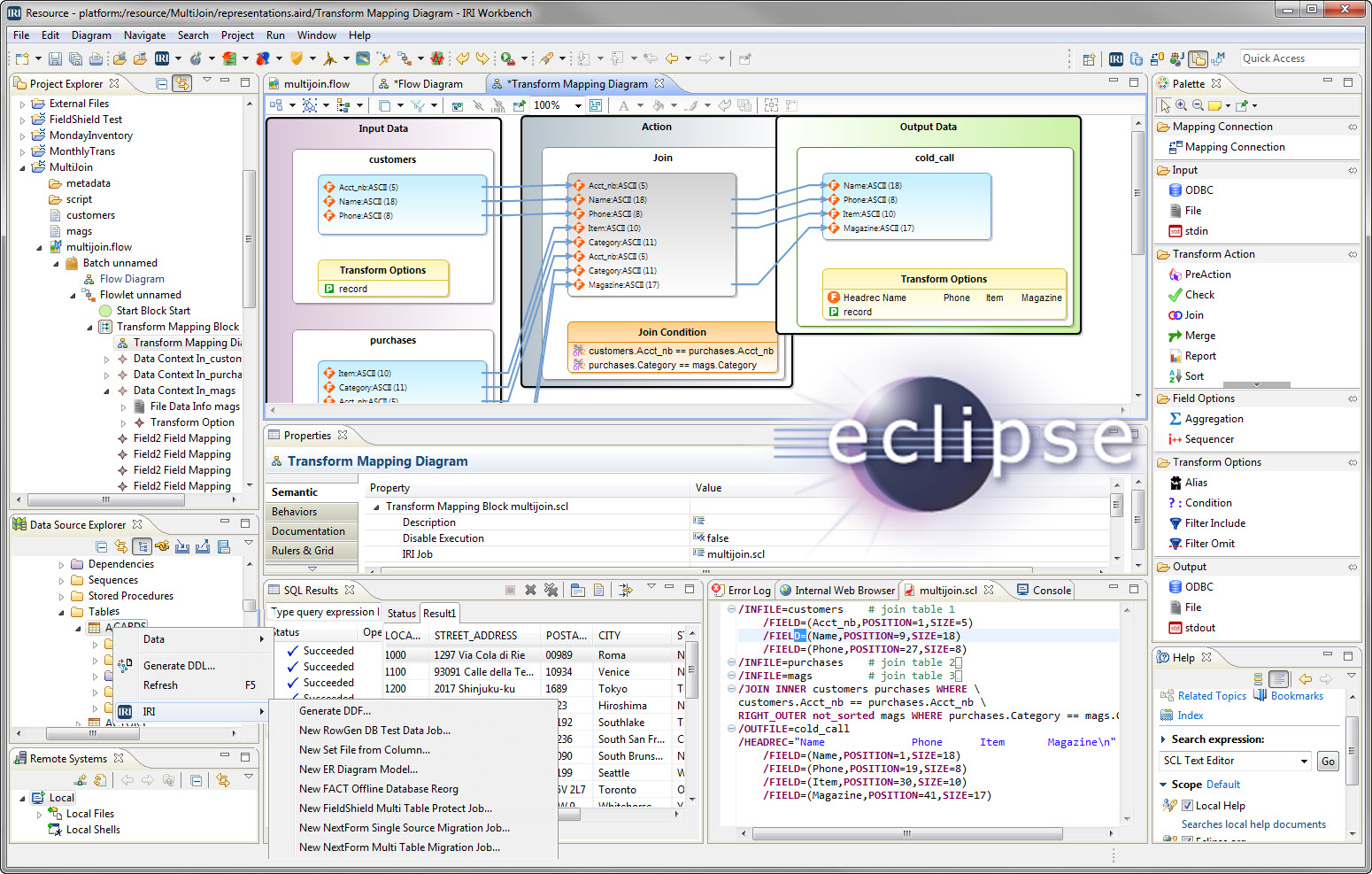This screenshot has width=1372, height=874.
Task: Click the PreAction palette tool
Action: point(1207,275)
